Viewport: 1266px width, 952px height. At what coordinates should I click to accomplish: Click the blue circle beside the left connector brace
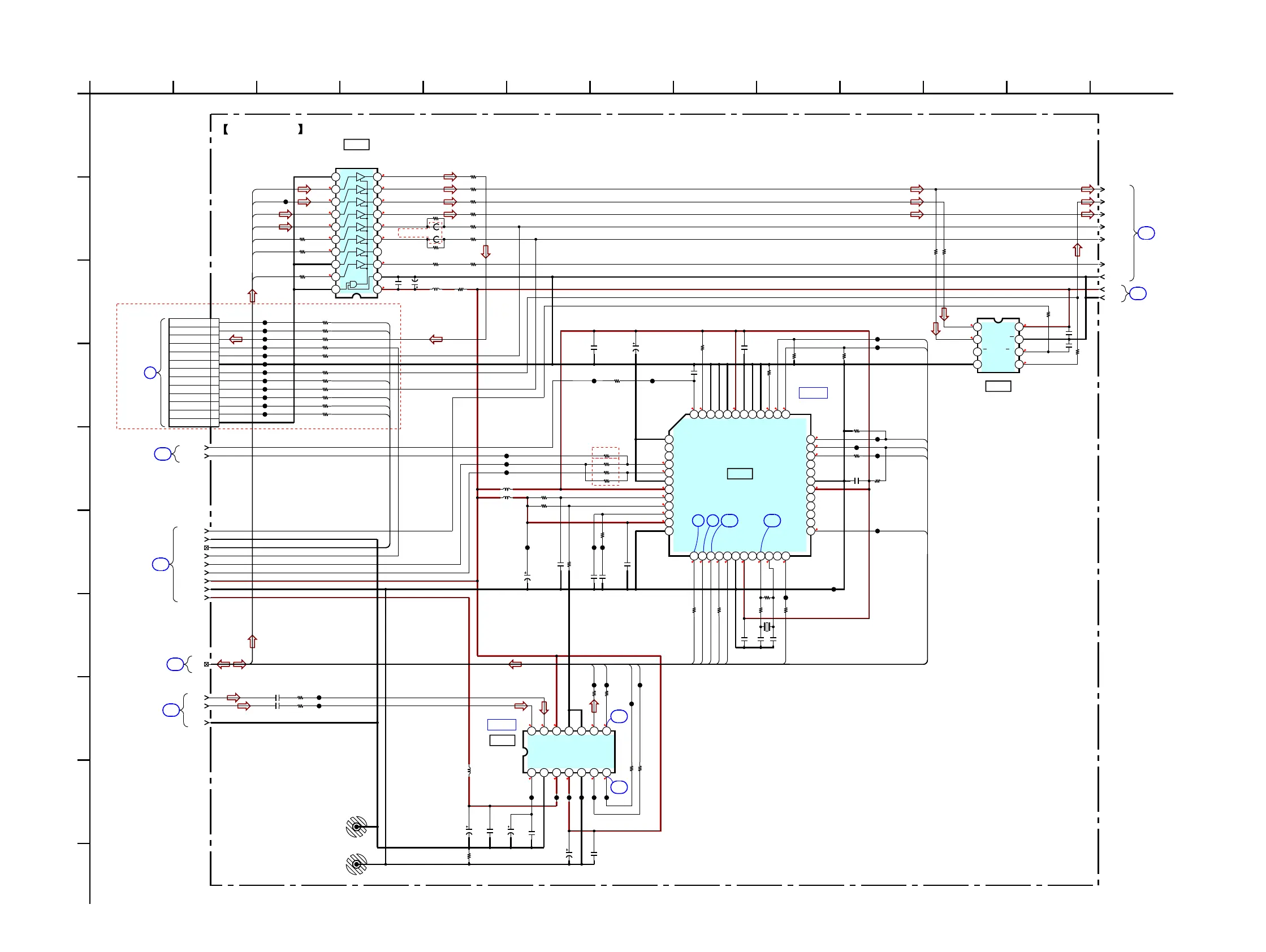pos(150,373)
